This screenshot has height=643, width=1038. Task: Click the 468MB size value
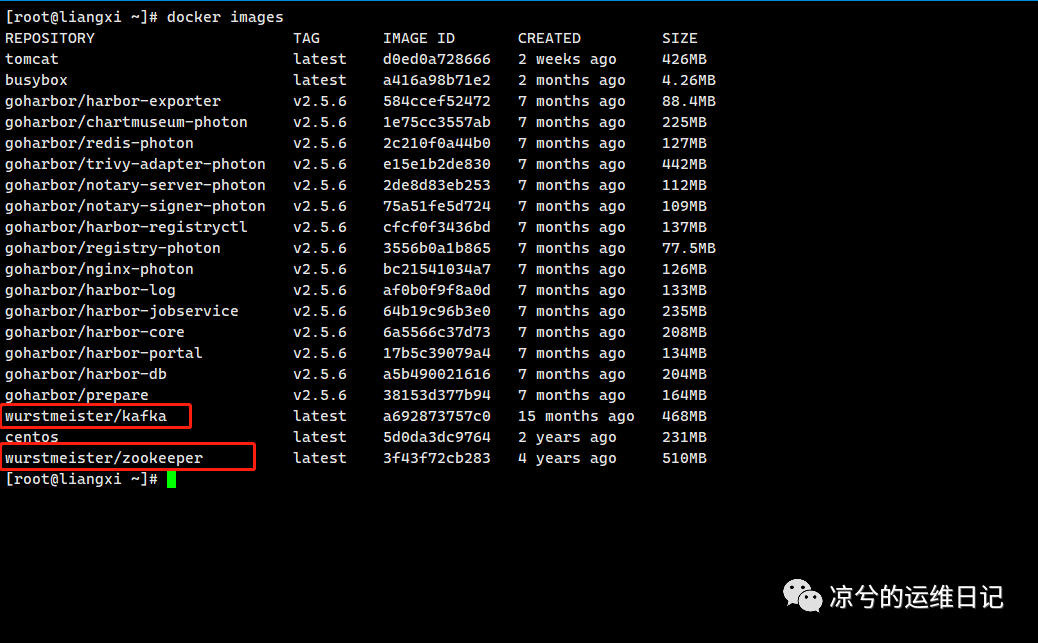[684, 417]
